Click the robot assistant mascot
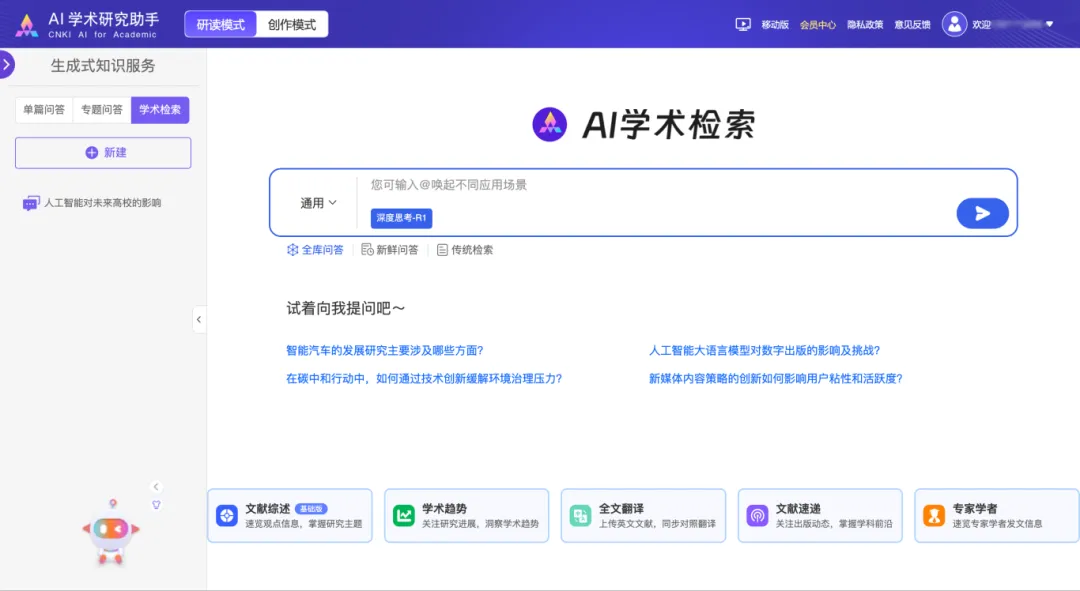Viewport: 1080px width, 591px height. [x=111, y=532]
